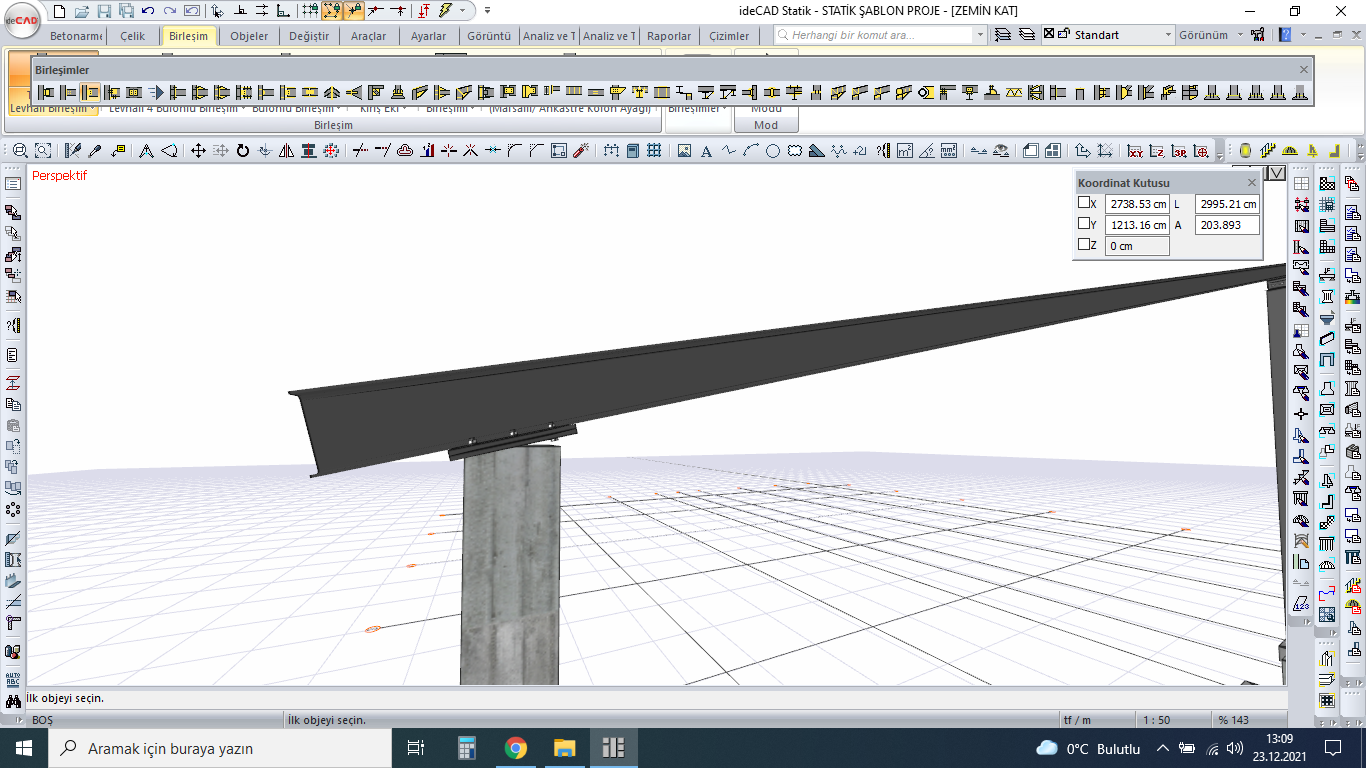Viewport: 1366px width, 768px height.
Task: Click the A angle value field
Action: [x=1227, y=224]
